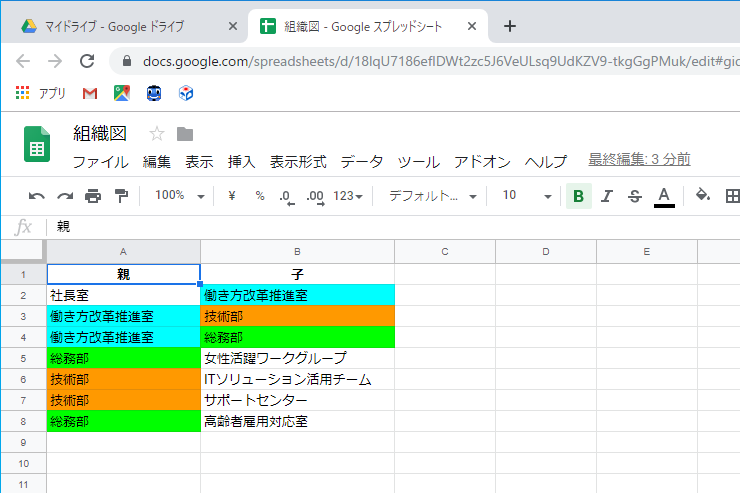The height and width of the screenshot is (493, 740).
Task: Open the ヘルプ menu
Action: (x=546, y=162)
